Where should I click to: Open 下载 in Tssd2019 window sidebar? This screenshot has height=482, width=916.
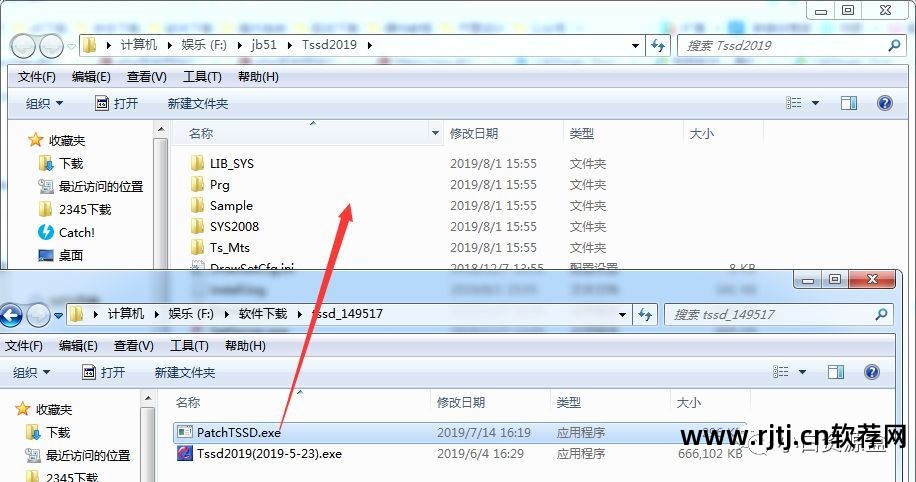coord(61,164)
